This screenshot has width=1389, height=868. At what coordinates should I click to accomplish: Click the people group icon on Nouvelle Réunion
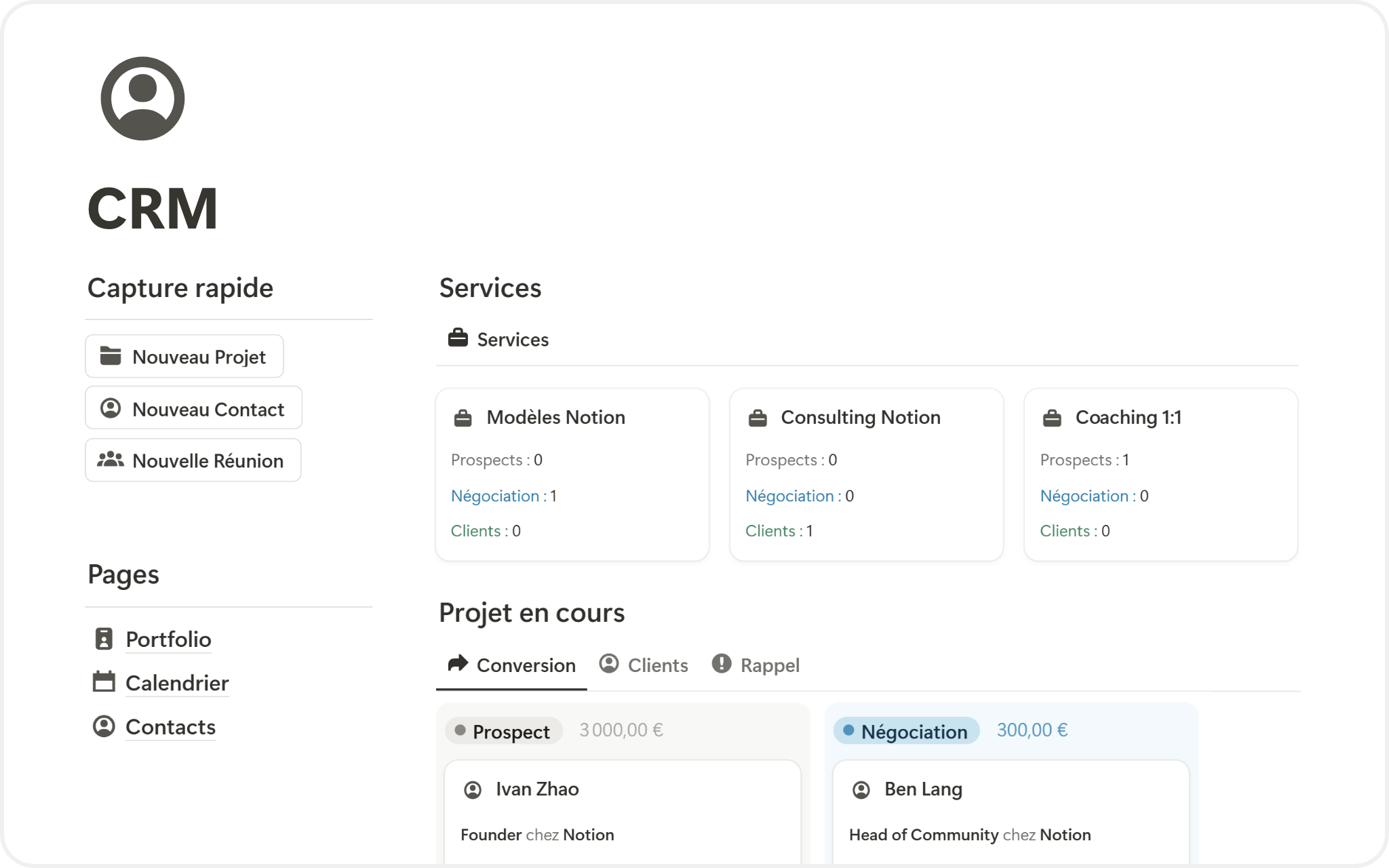[x=111, y=460]
